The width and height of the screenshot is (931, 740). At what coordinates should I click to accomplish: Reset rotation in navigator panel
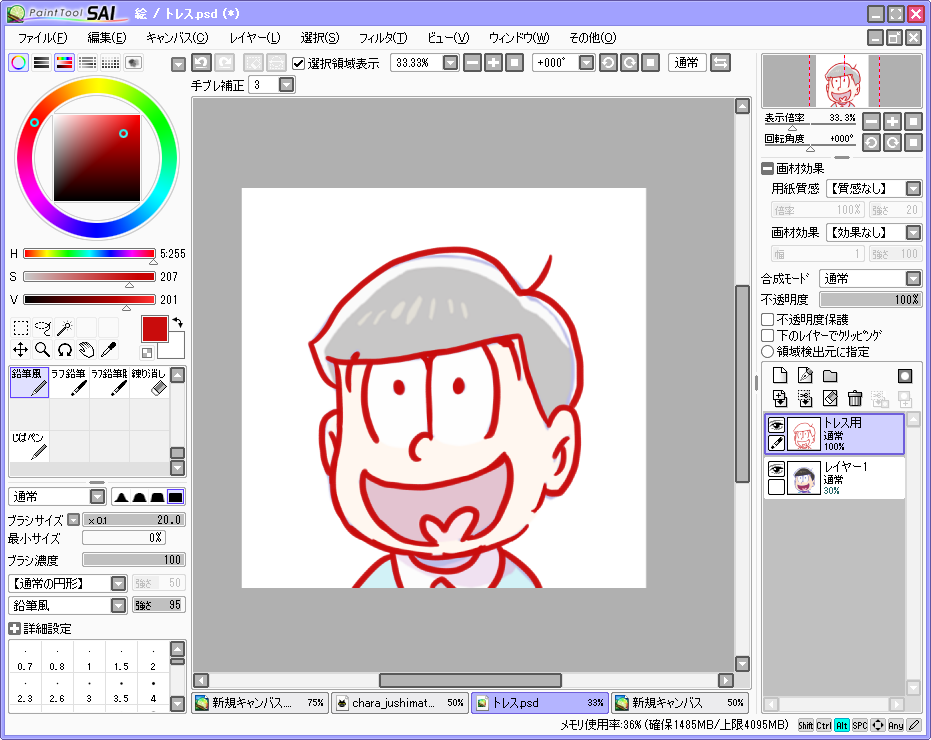(913, 143)
